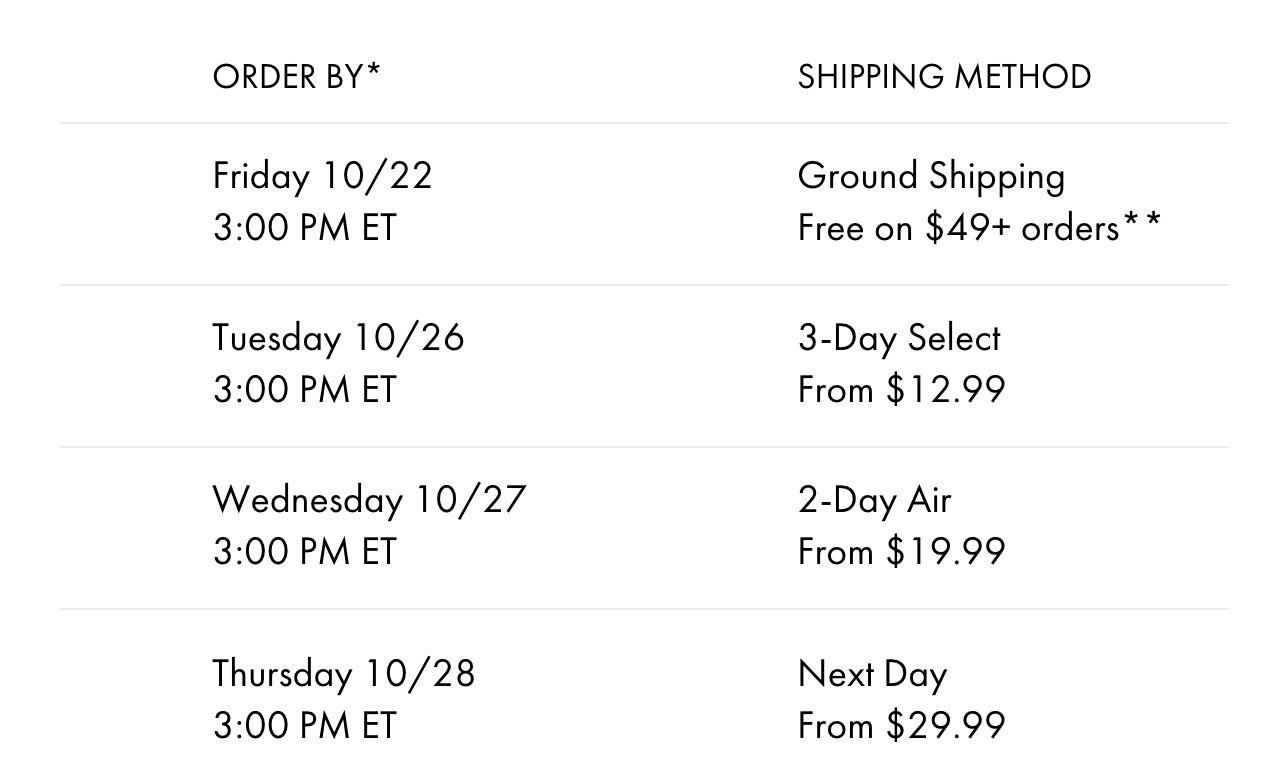Click 3:00 PM ET under Wednesday 10/27
The image size is (1286, 780).
[304, 552]
